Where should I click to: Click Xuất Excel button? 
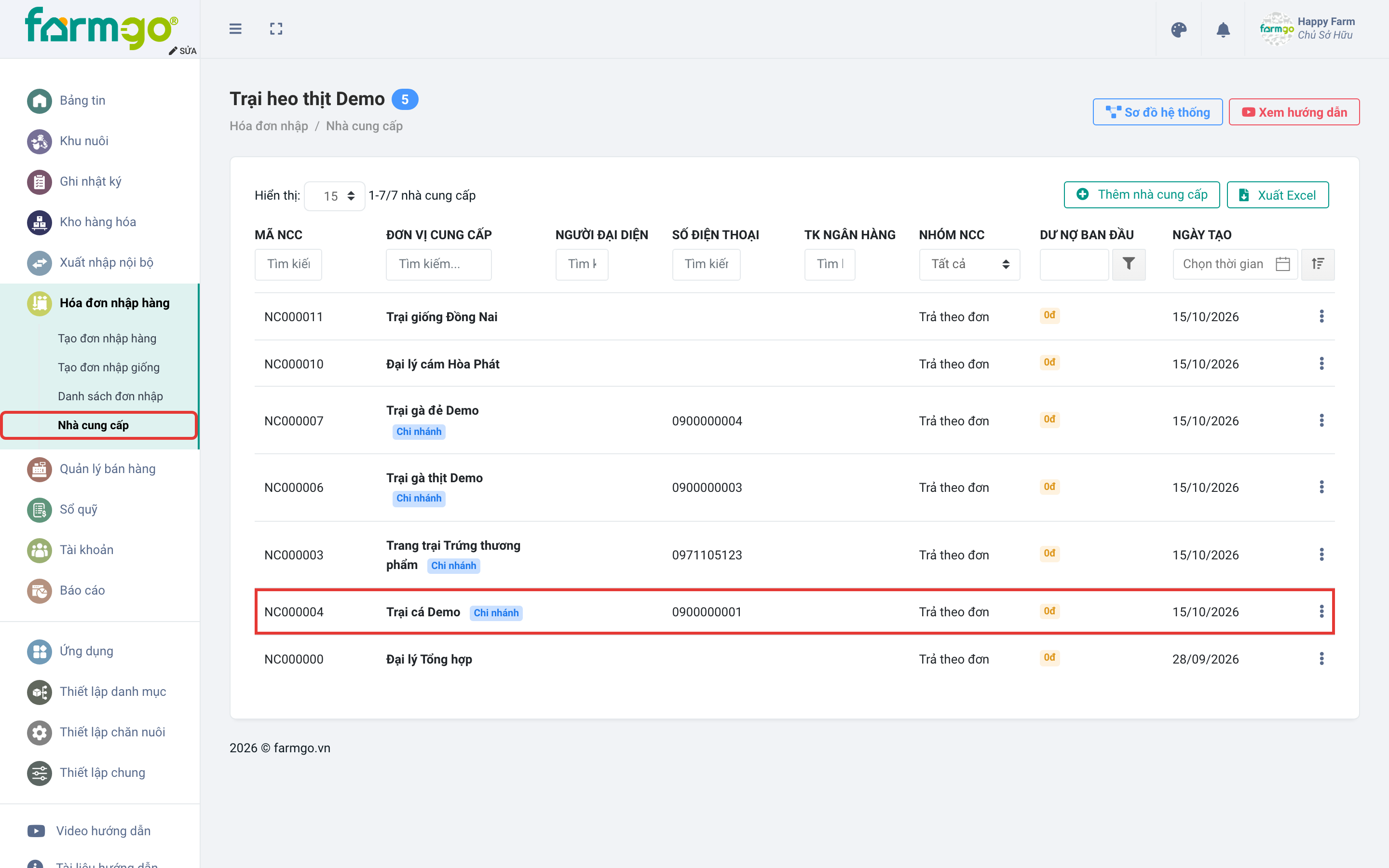pos(1278,195)
